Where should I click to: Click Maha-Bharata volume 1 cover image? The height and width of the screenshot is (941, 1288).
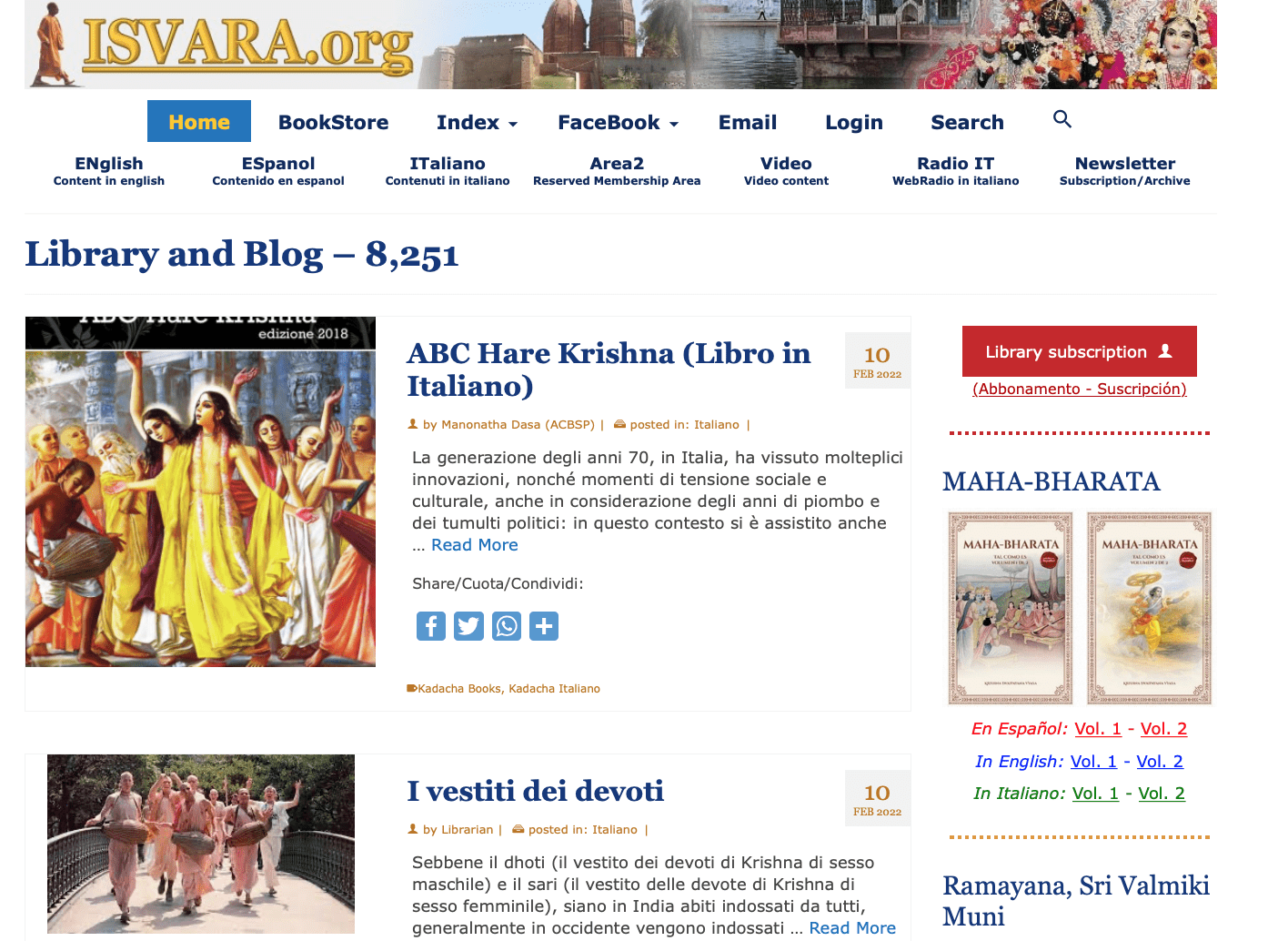pyautogui.click(x=1011, y=608)
